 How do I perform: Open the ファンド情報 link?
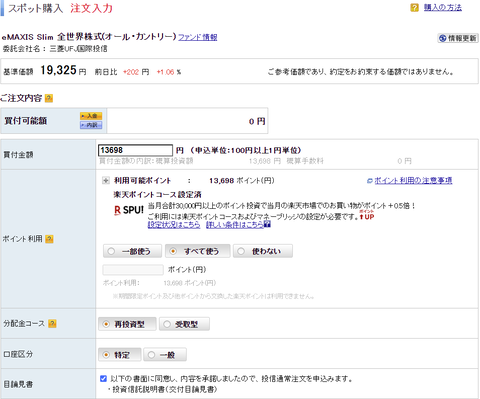(x=198, y=37)
